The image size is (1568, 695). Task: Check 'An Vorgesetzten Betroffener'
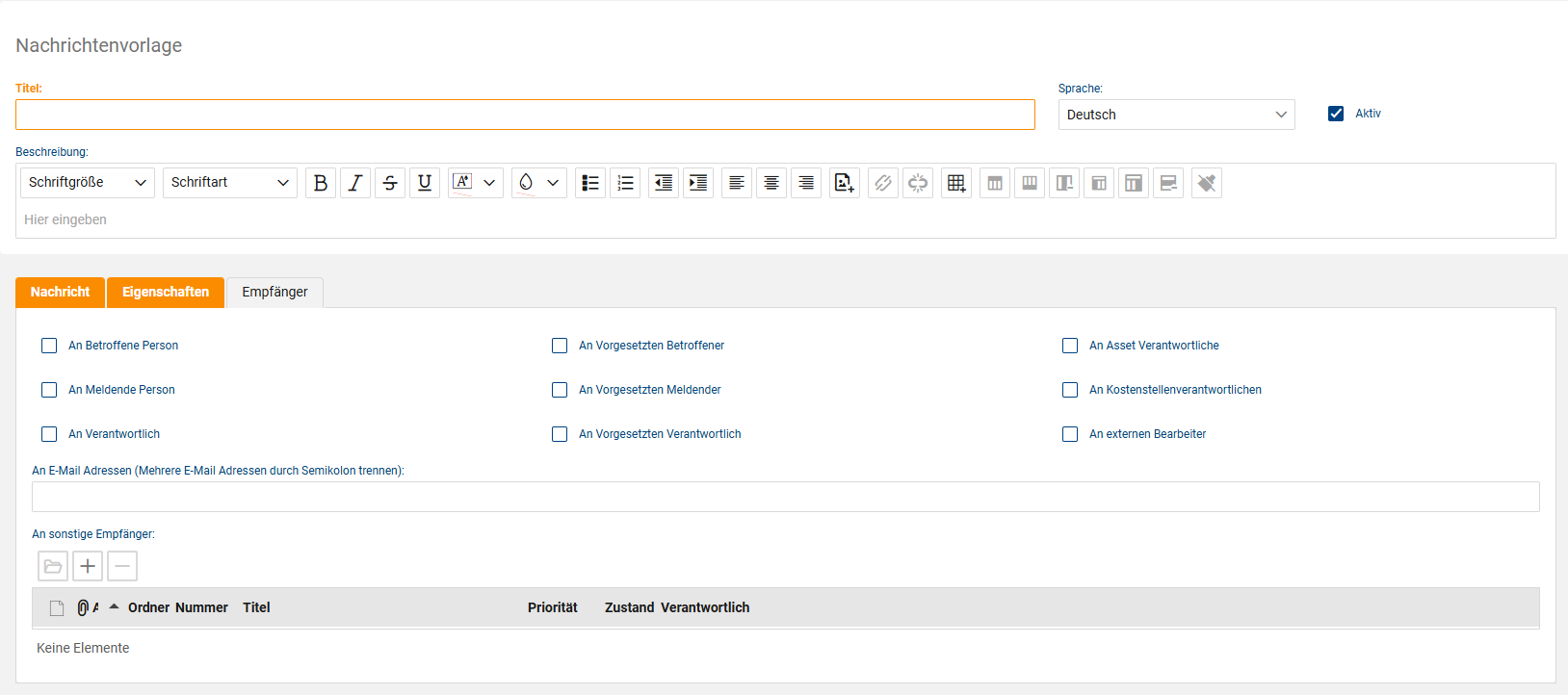pyautogui.click(x=560, y=346)
